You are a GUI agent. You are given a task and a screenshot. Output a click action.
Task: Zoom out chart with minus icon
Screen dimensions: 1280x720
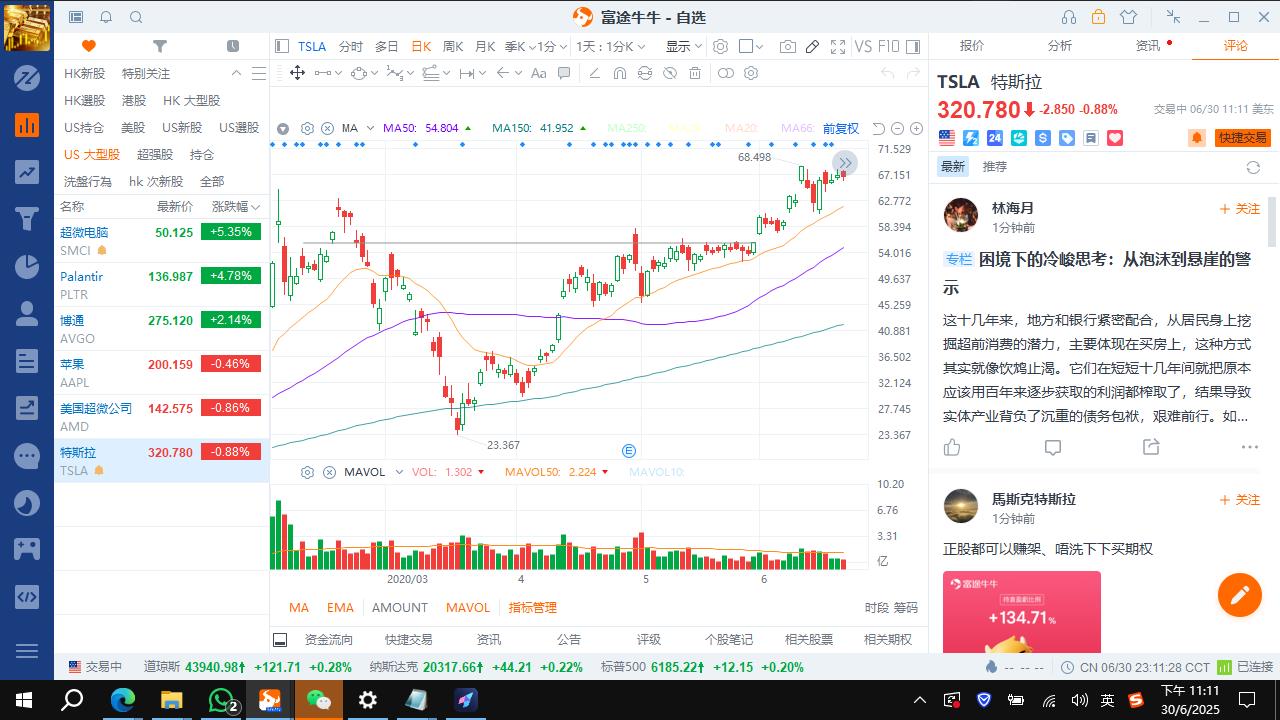[897, 129]
